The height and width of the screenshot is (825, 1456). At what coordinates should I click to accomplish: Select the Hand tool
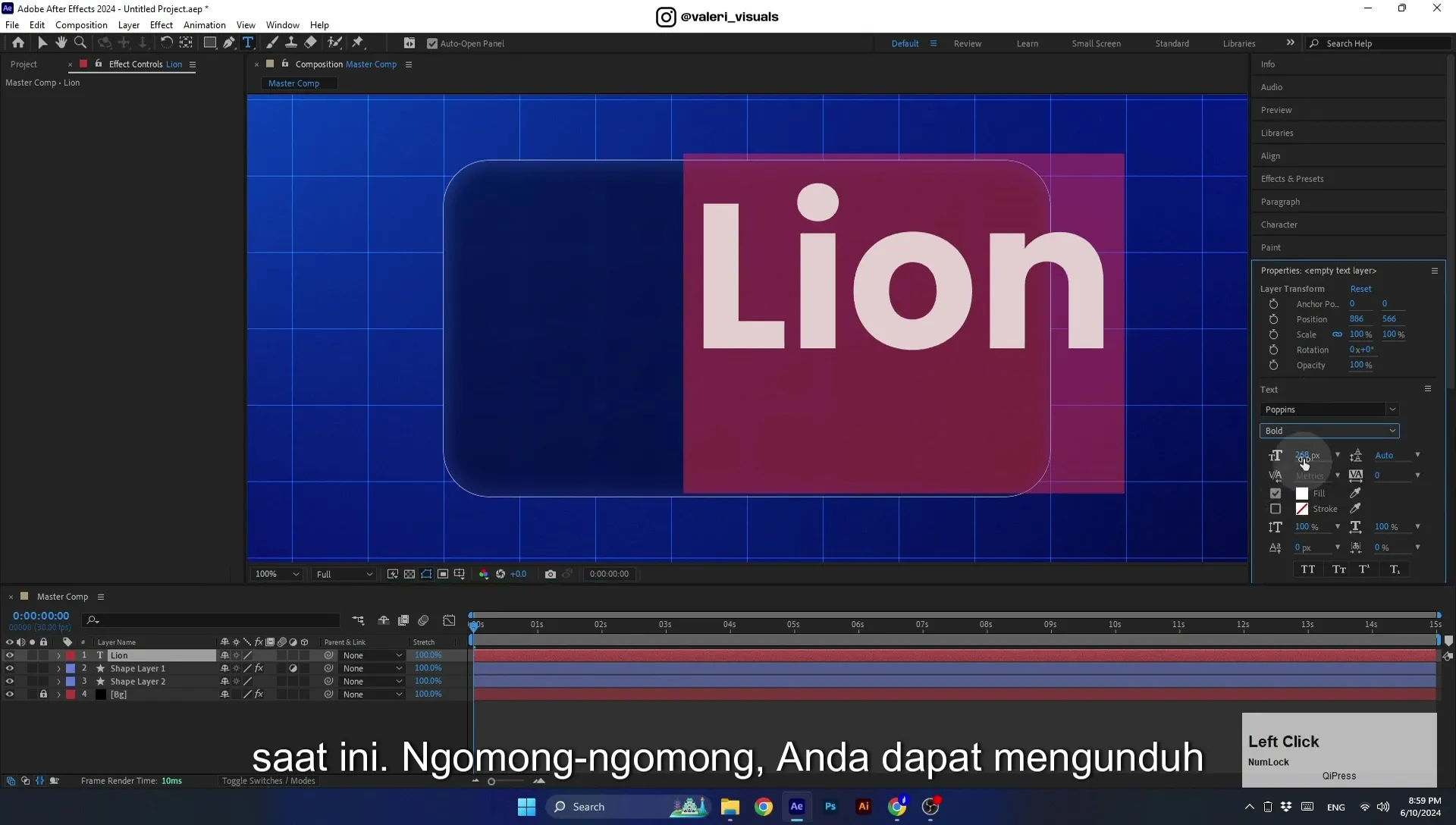[61, 43]
